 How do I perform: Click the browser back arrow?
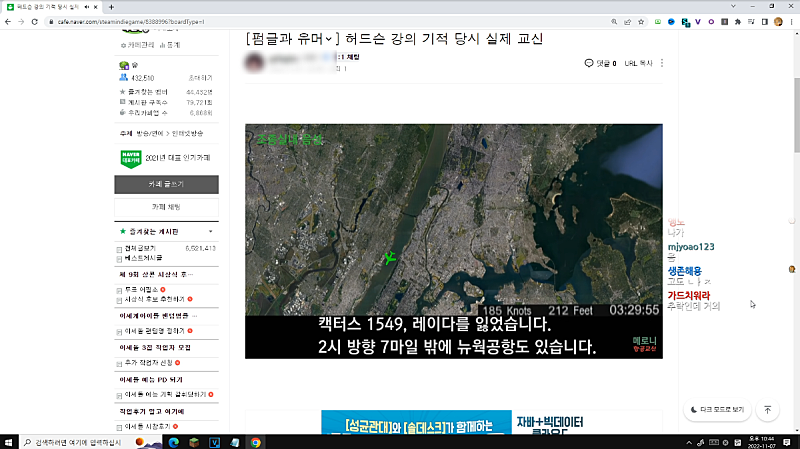coord(8,21)
